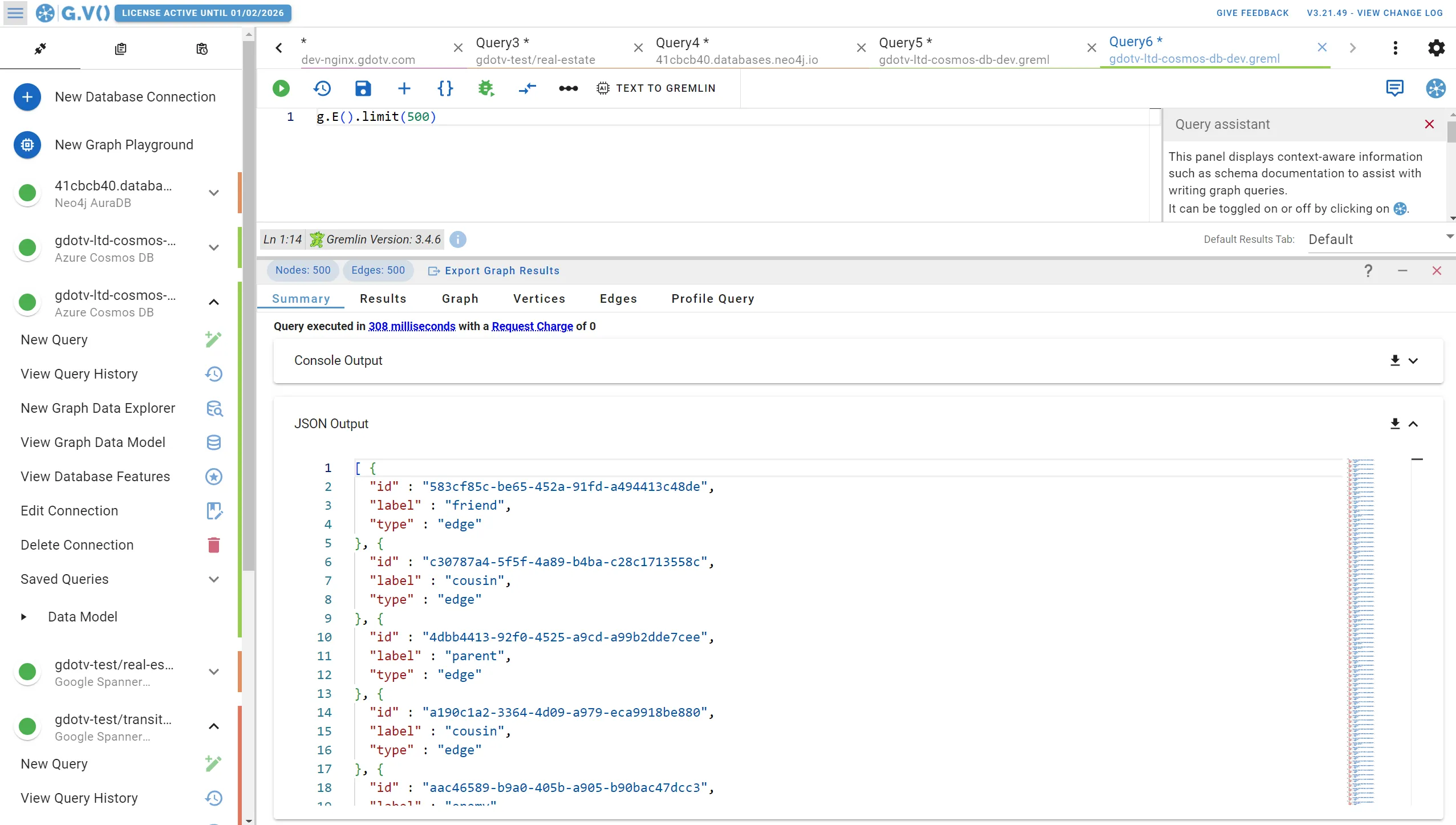Click the Delete Connection trash icon
1456x825 pixels.
214,545
